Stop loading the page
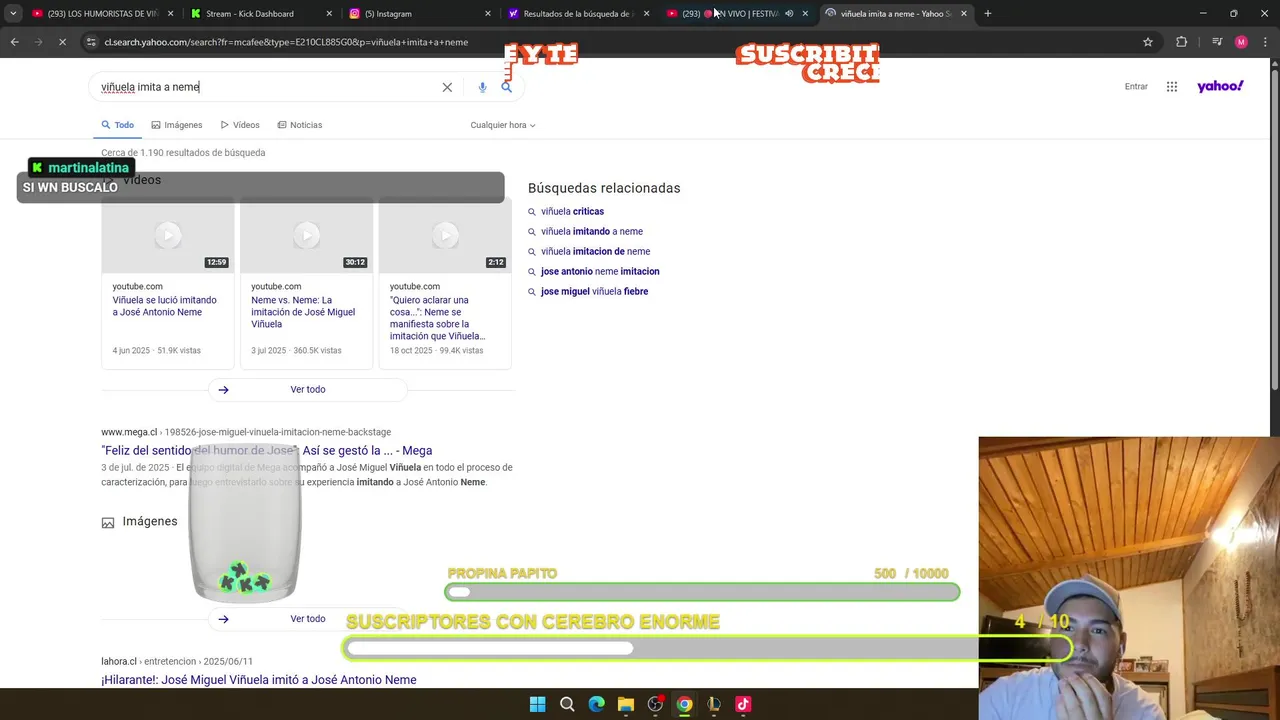The width and height of the screenshot is (1280, 720). pos(62,42)
